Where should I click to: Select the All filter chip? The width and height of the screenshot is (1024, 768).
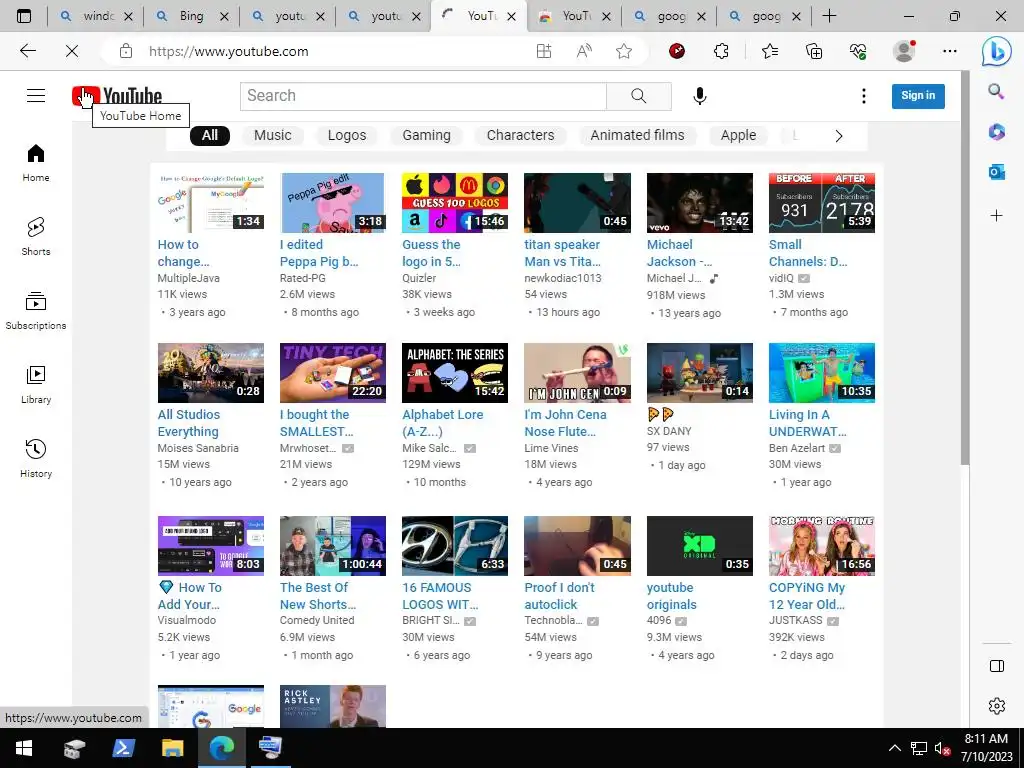(x=210, y=135)
